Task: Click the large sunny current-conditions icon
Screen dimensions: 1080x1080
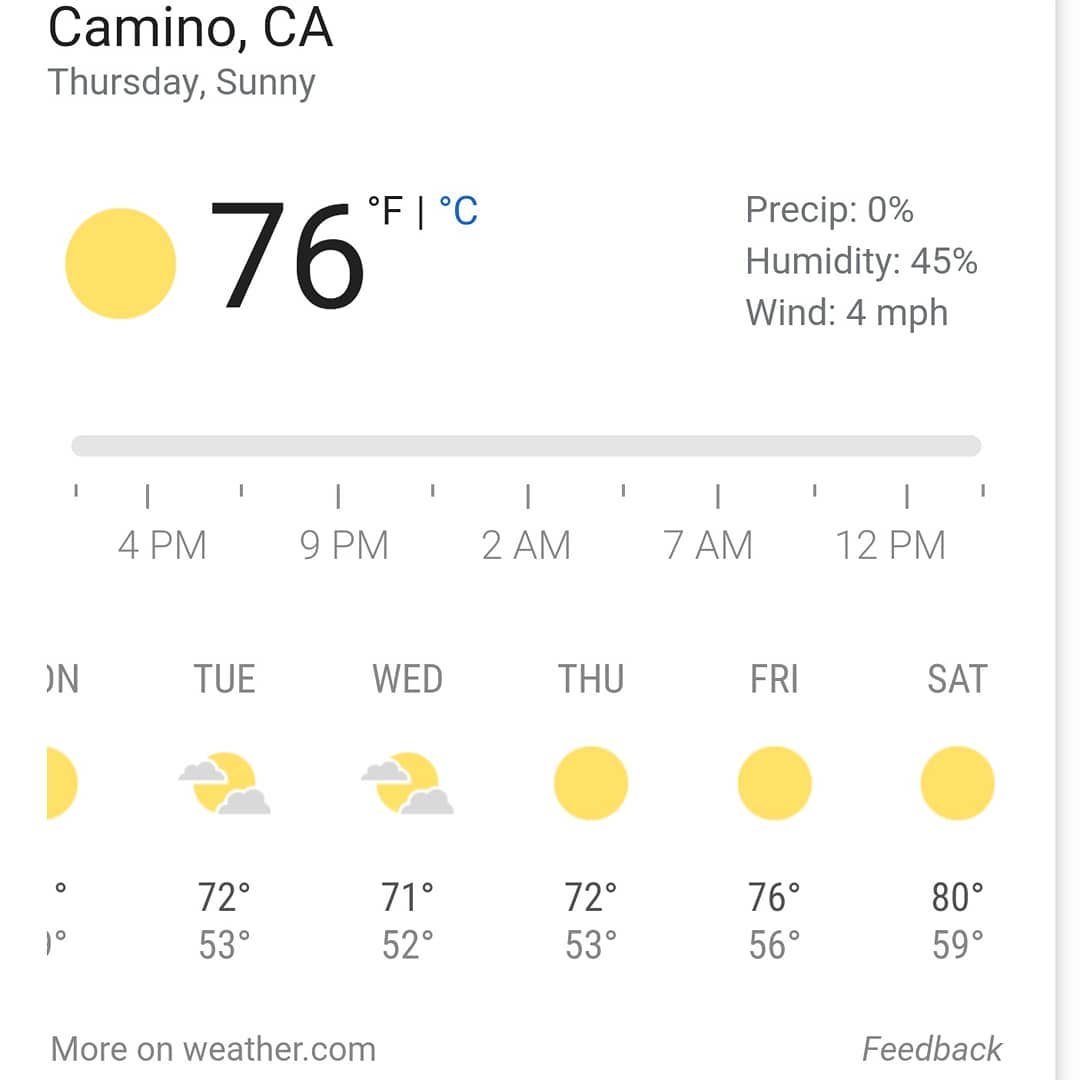Action: [x=121, y=263]
